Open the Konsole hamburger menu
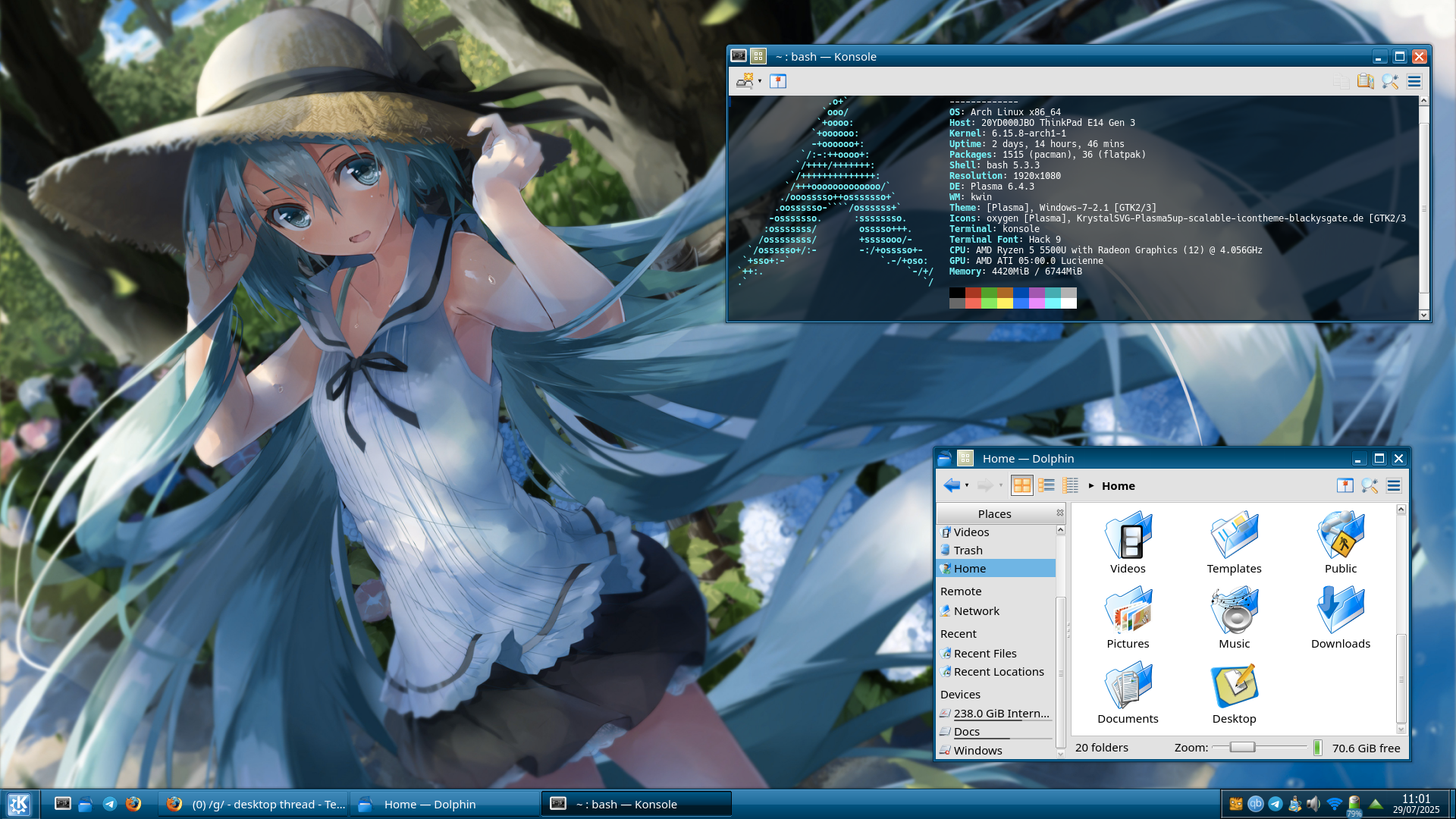This screenshot has height=819, width=1456. pyautogui.click(x=1414, y=81)
